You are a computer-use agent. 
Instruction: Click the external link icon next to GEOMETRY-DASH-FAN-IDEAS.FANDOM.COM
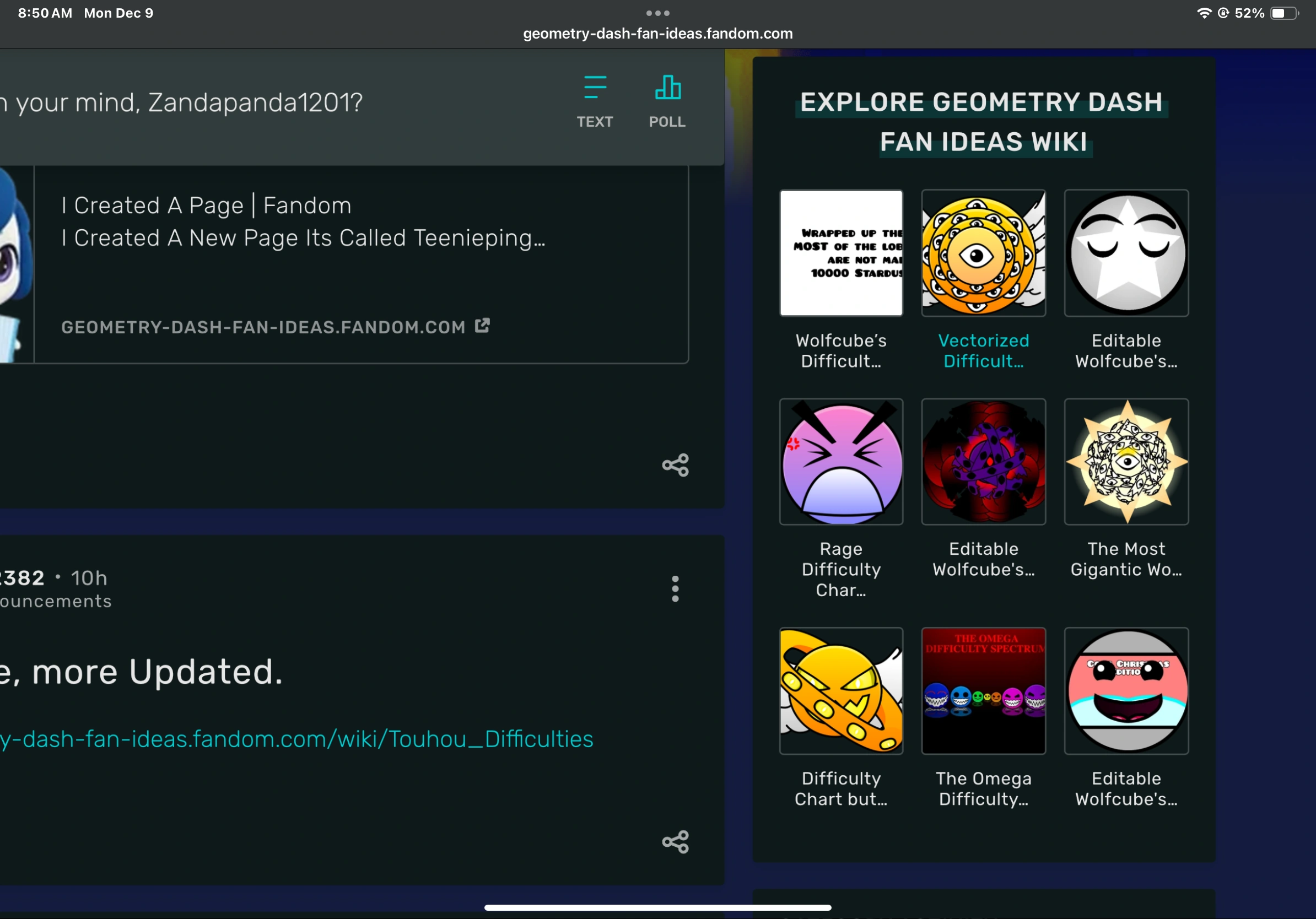coord(482,326)
